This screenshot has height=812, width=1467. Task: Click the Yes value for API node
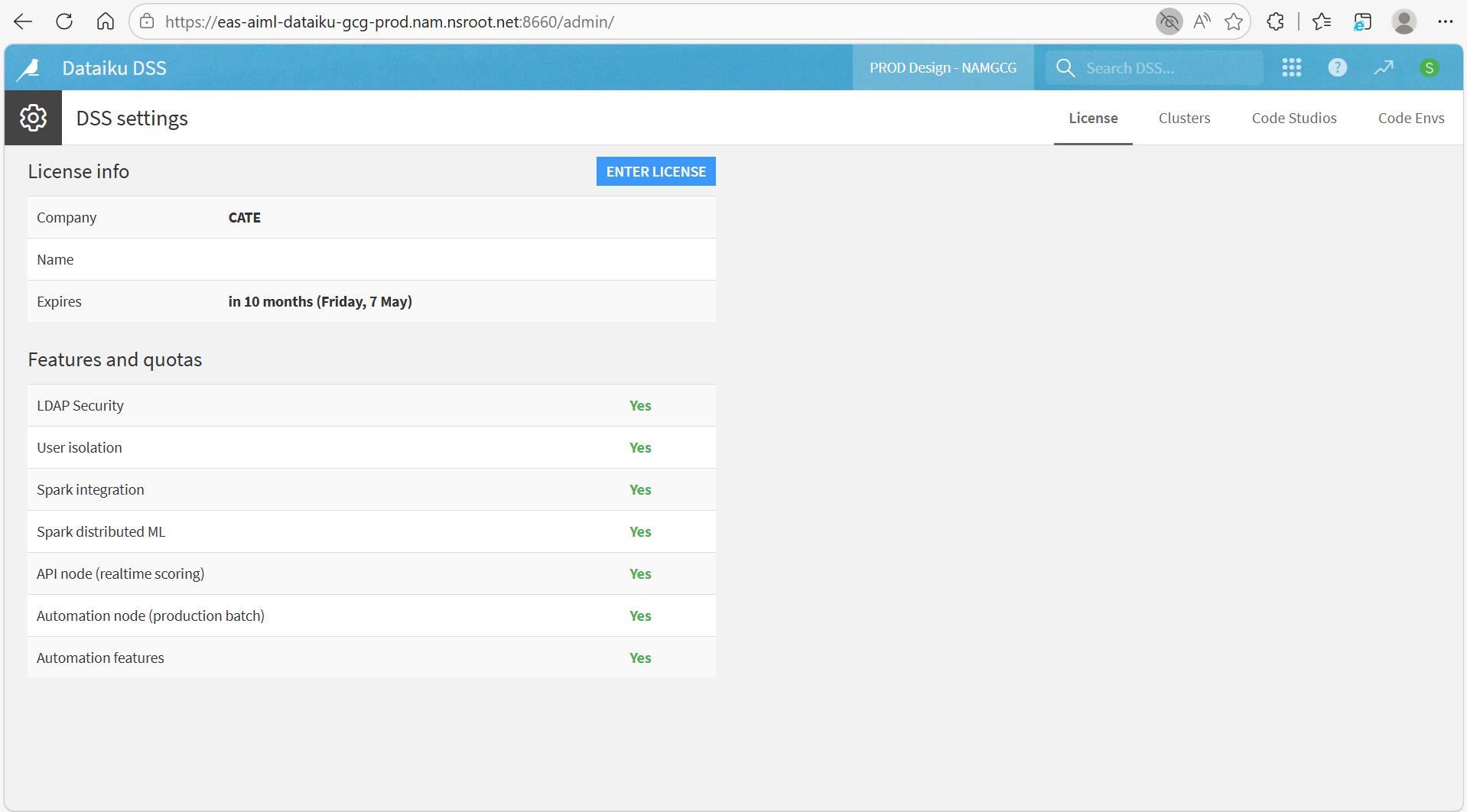pos(640,574)
